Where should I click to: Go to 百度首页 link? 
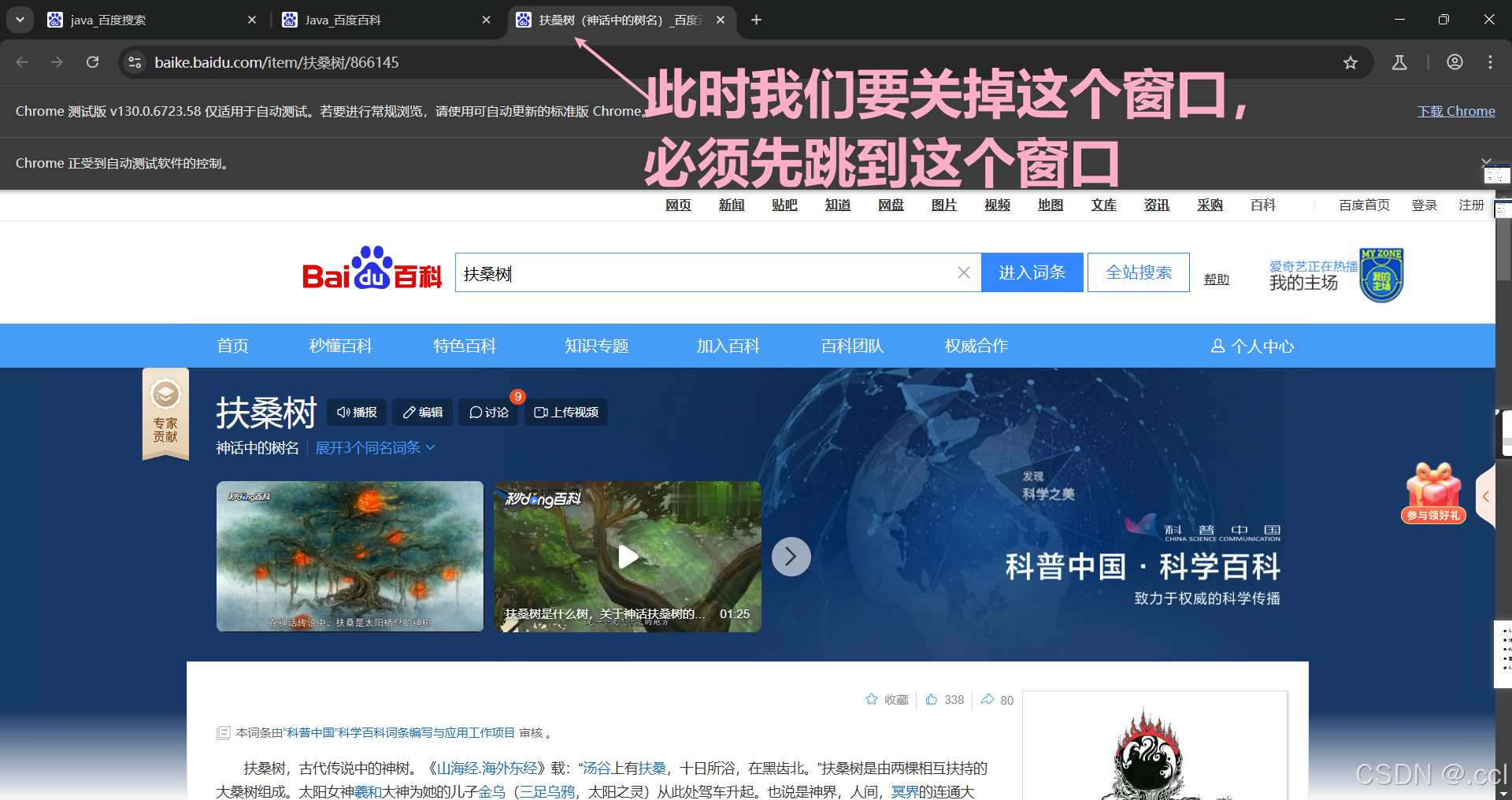click(x=1364, y=205)
